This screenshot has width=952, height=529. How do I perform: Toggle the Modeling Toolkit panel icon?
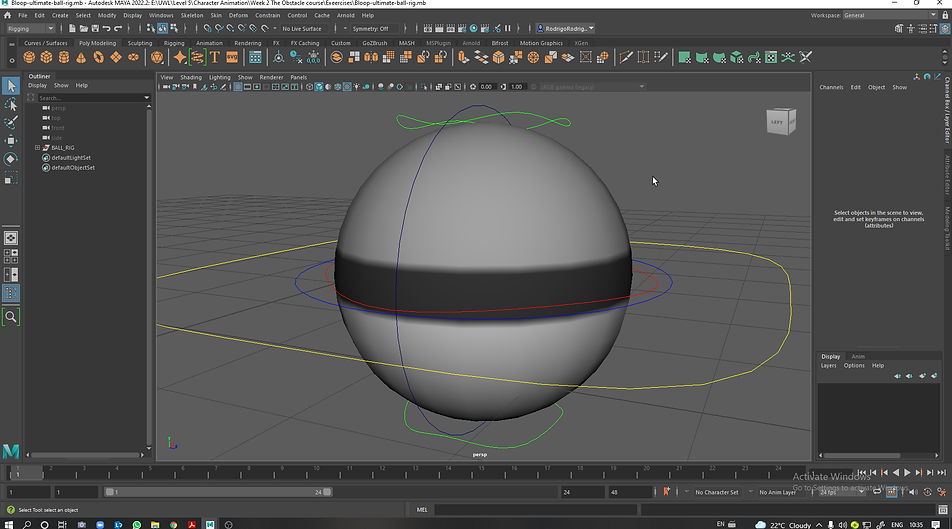(899, 29)
